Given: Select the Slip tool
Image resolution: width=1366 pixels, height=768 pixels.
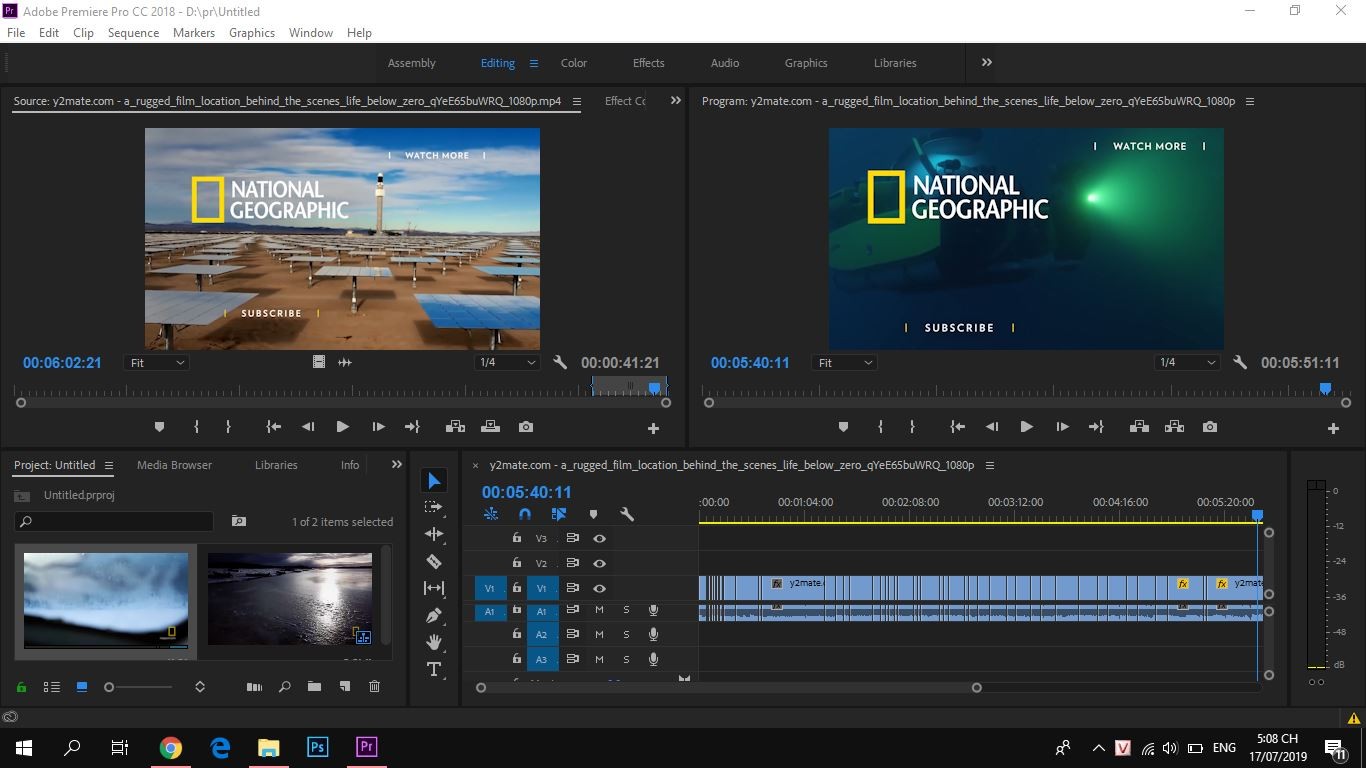Looking at the screenshot, I should 434,588.
